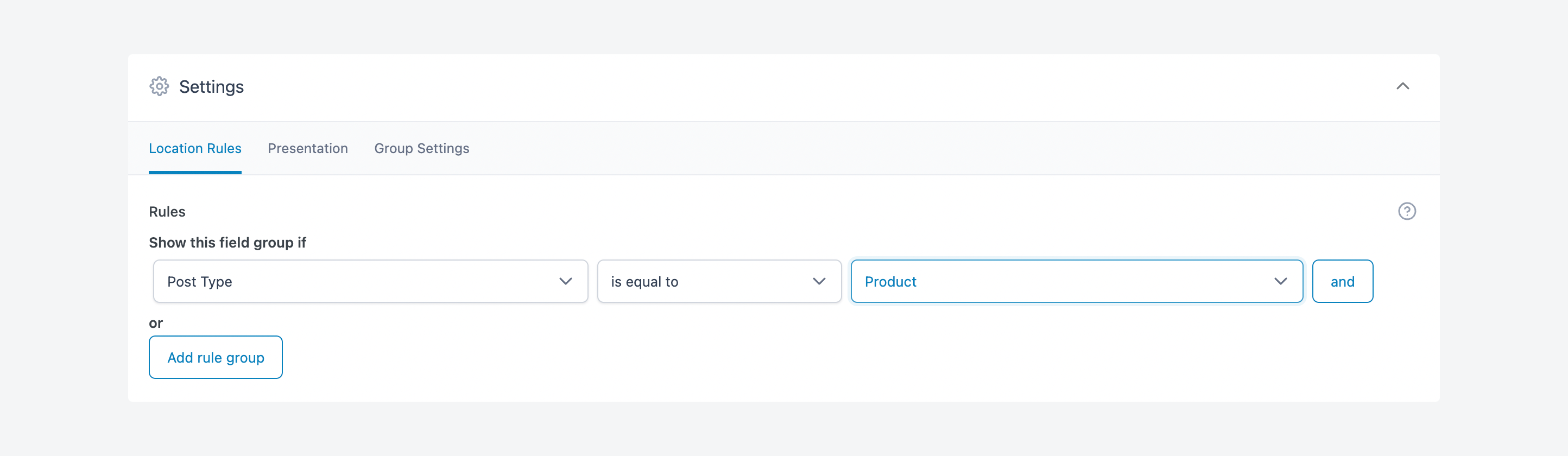Open the Product value dropdown
This screenshot has height=456, width=1568.
pos(1076,281)
